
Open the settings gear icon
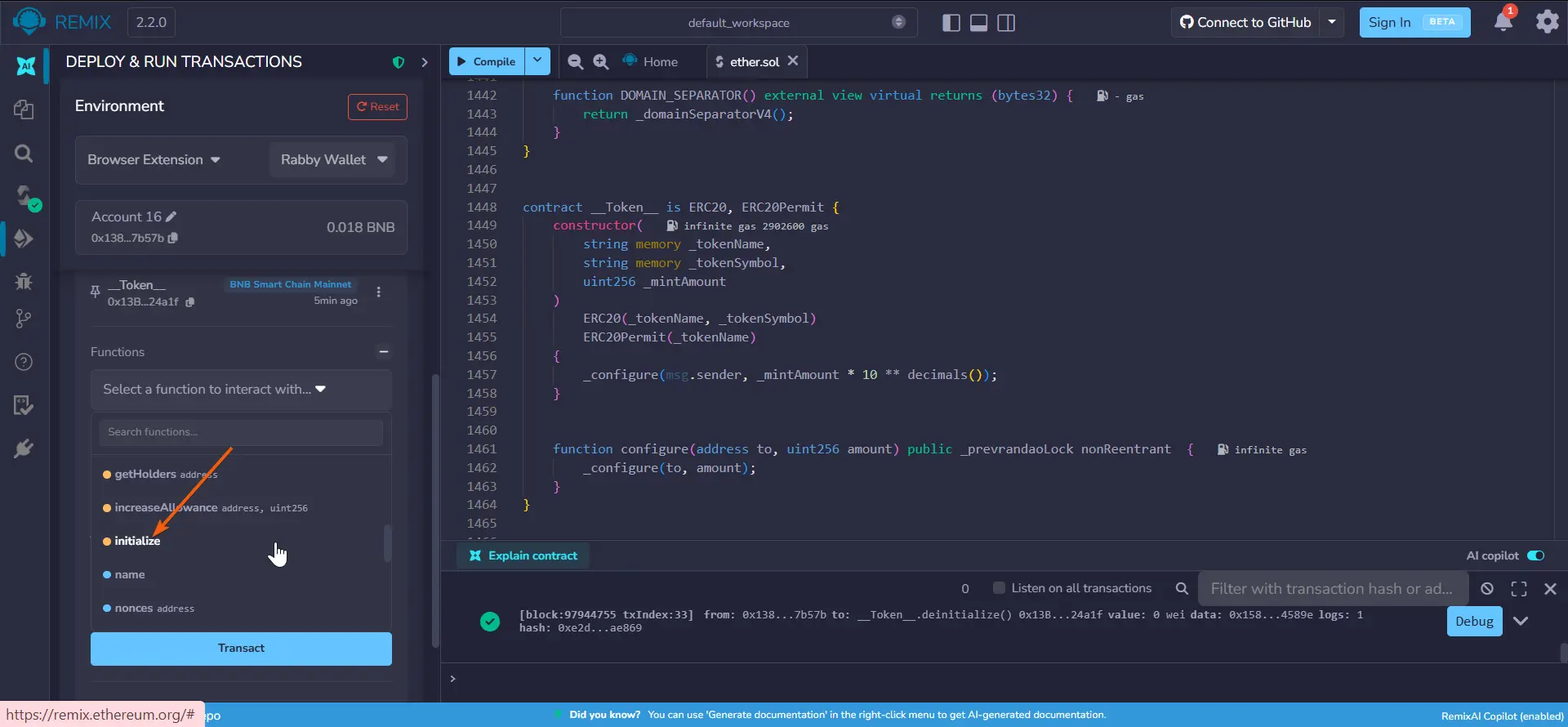(1547, 22)
